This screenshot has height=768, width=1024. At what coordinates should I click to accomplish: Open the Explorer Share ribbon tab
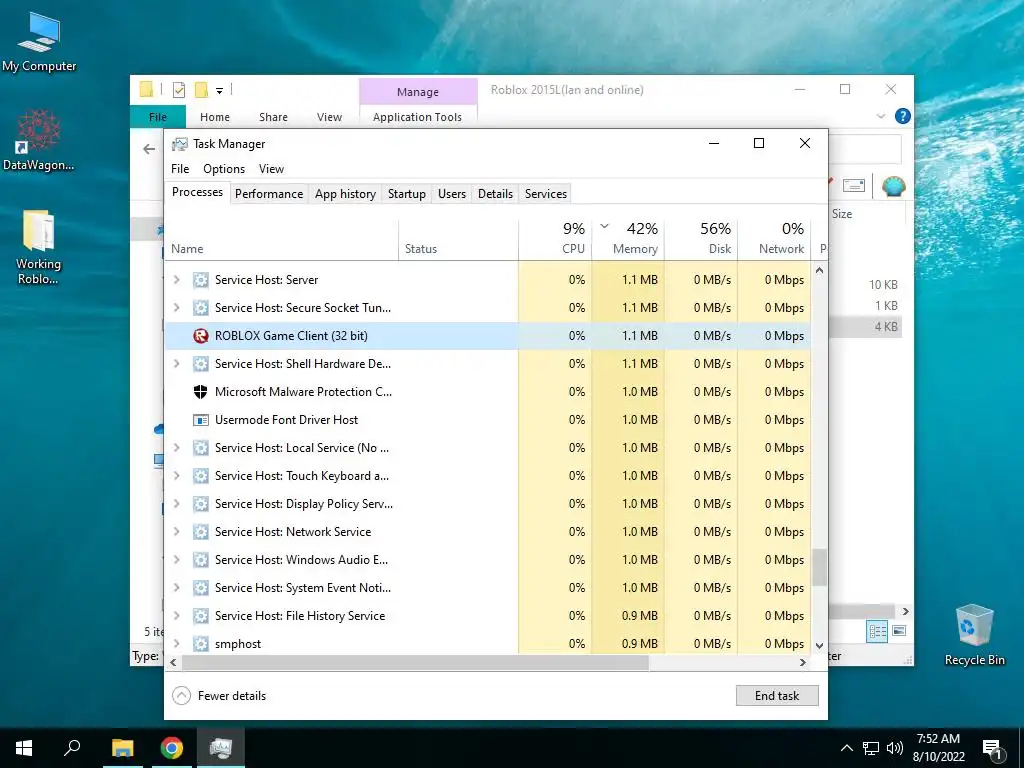click(x=273, y=117)
